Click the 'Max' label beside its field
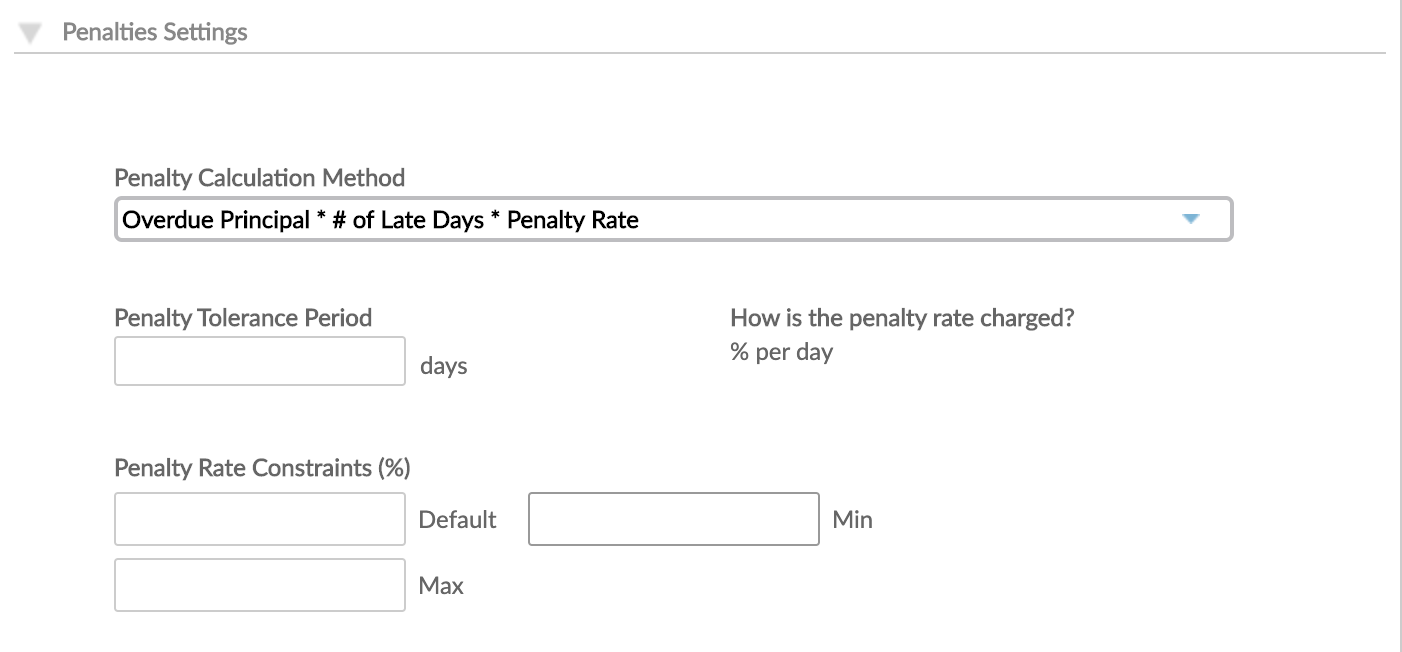 (441, 585)
